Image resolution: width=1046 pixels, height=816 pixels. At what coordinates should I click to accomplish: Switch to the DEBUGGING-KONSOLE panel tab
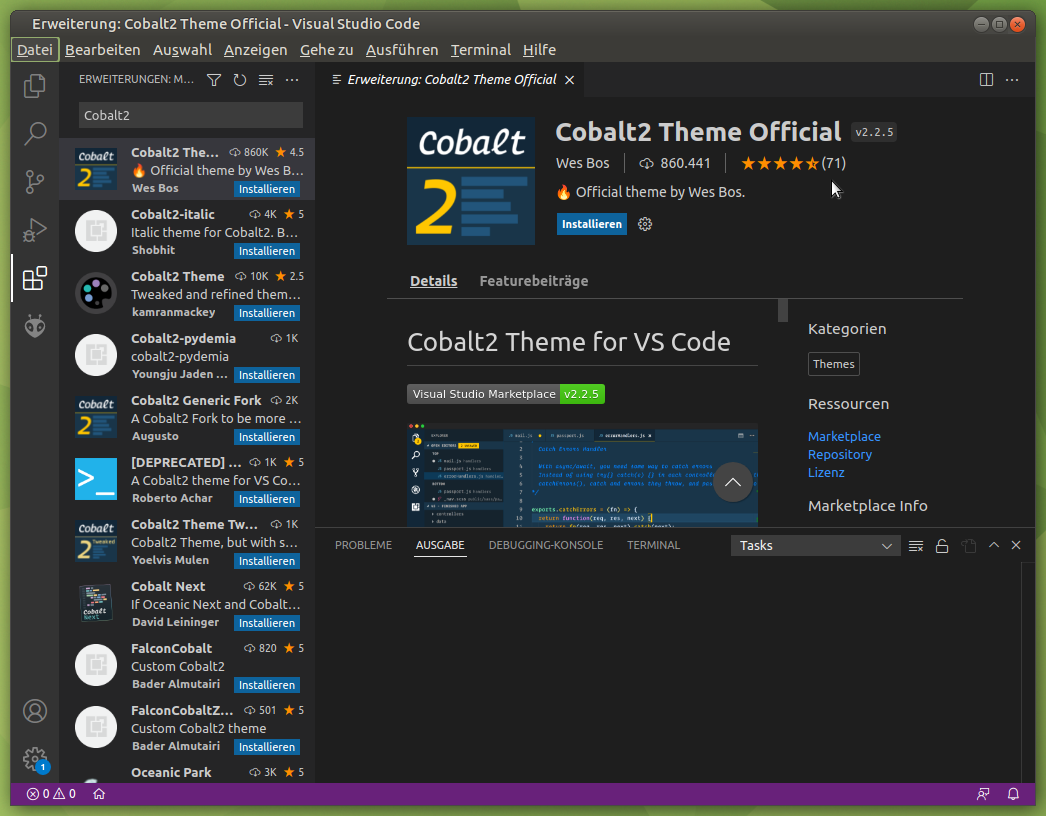point(546,545)
